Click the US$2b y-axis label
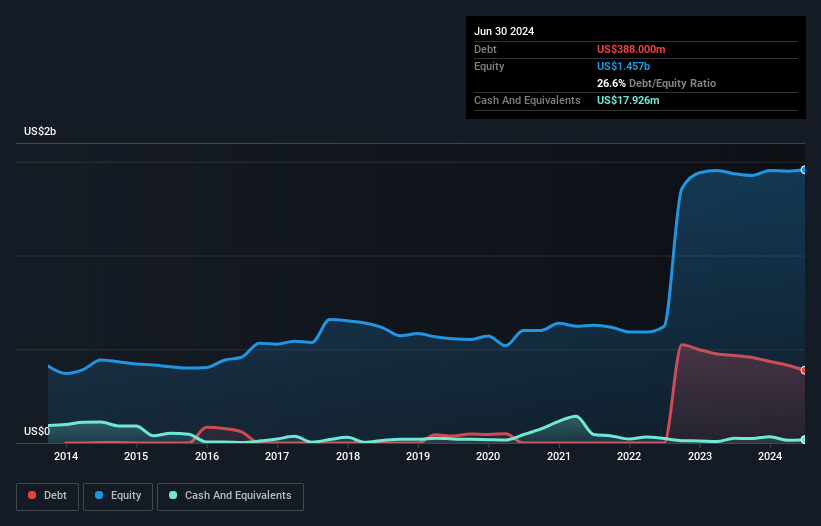Screen dimensions: 821x526 pos(40,131)
